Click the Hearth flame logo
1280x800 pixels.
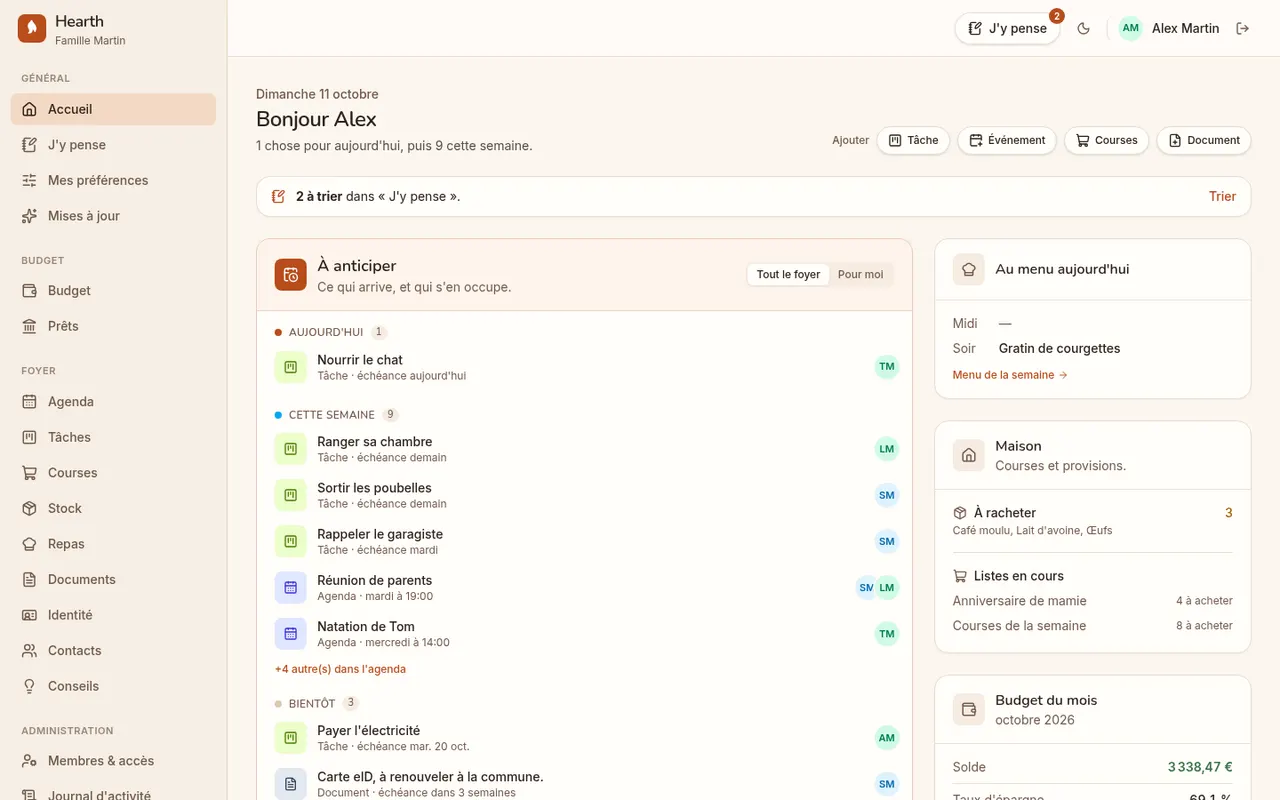(32, 29)
